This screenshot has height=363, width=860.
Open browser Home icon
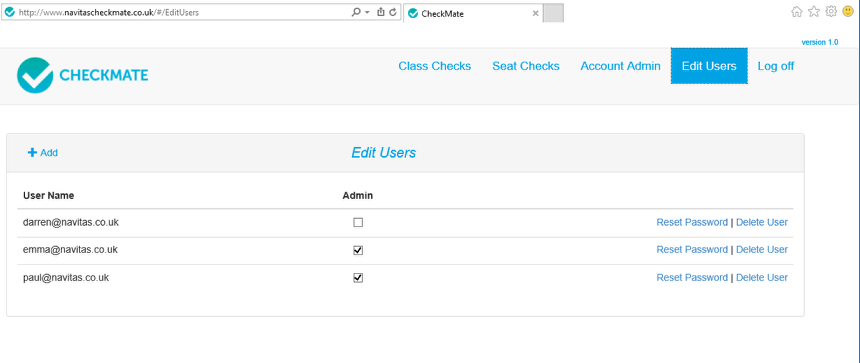(x=797, y=12)
